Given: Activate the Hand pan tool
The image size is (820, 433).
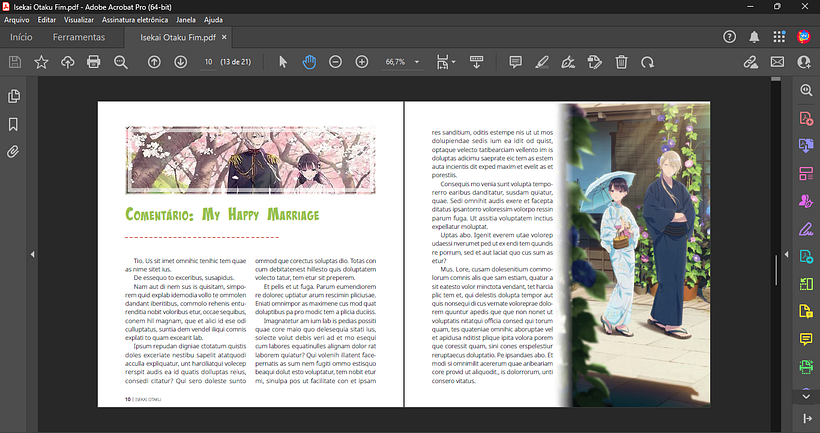Looking at the screenshot, I should [x=309, y=62].
